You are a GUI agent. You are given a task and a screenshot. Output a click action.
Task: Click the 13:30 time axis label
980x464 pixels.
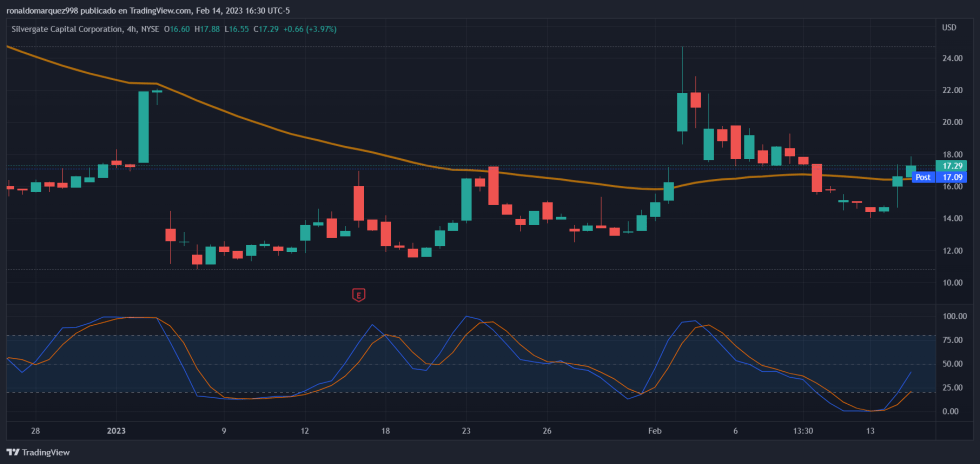pos(801,431)
